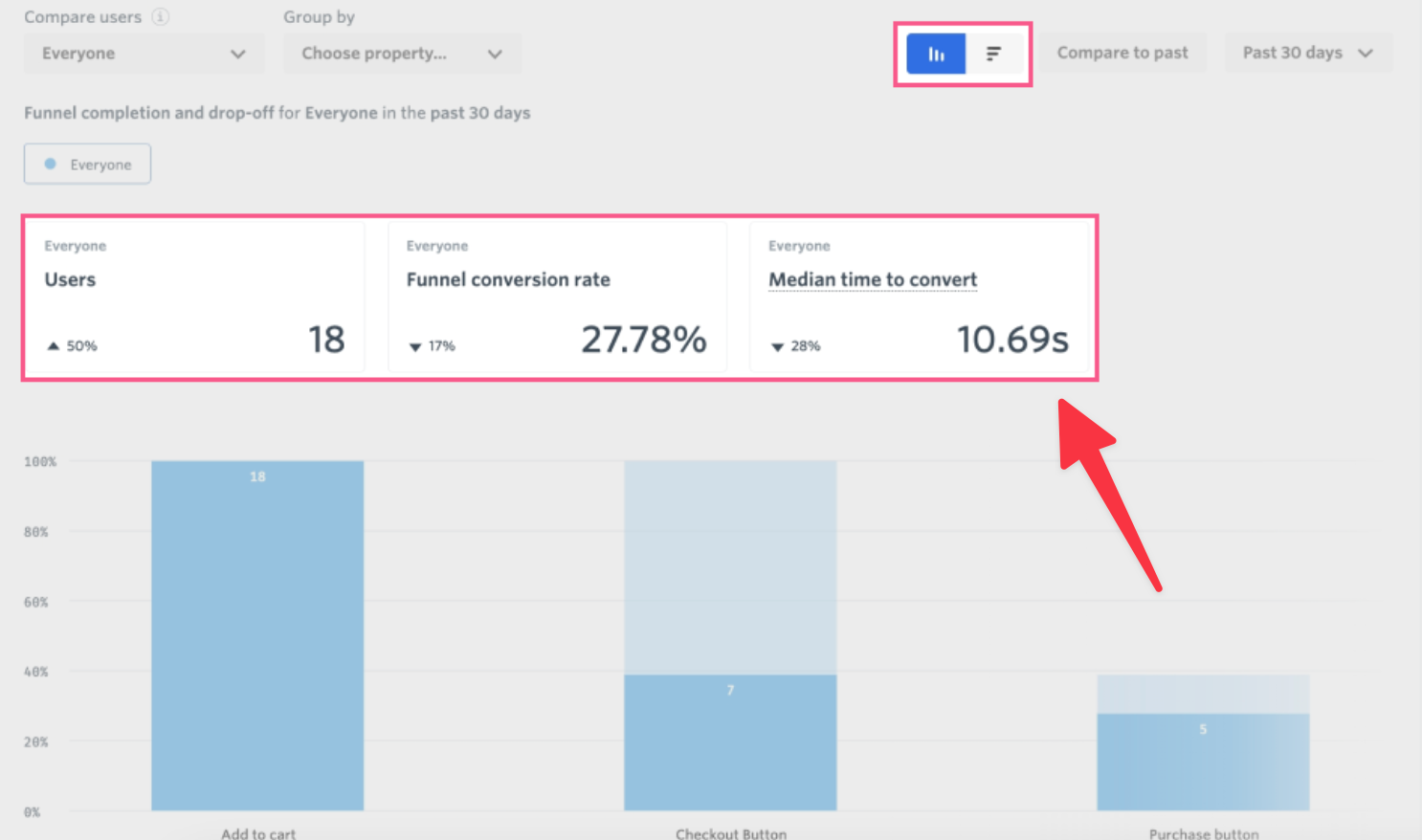Click the Checkout Button converted bar segment
Viewport: 1422px width, 840px height.
pos(730,743)
